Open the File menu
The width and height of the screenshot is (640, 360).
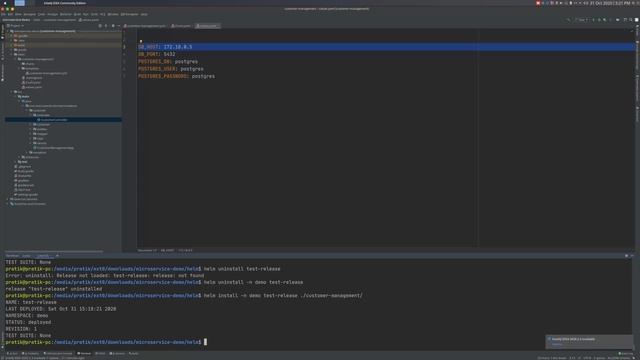pos(4,14)
